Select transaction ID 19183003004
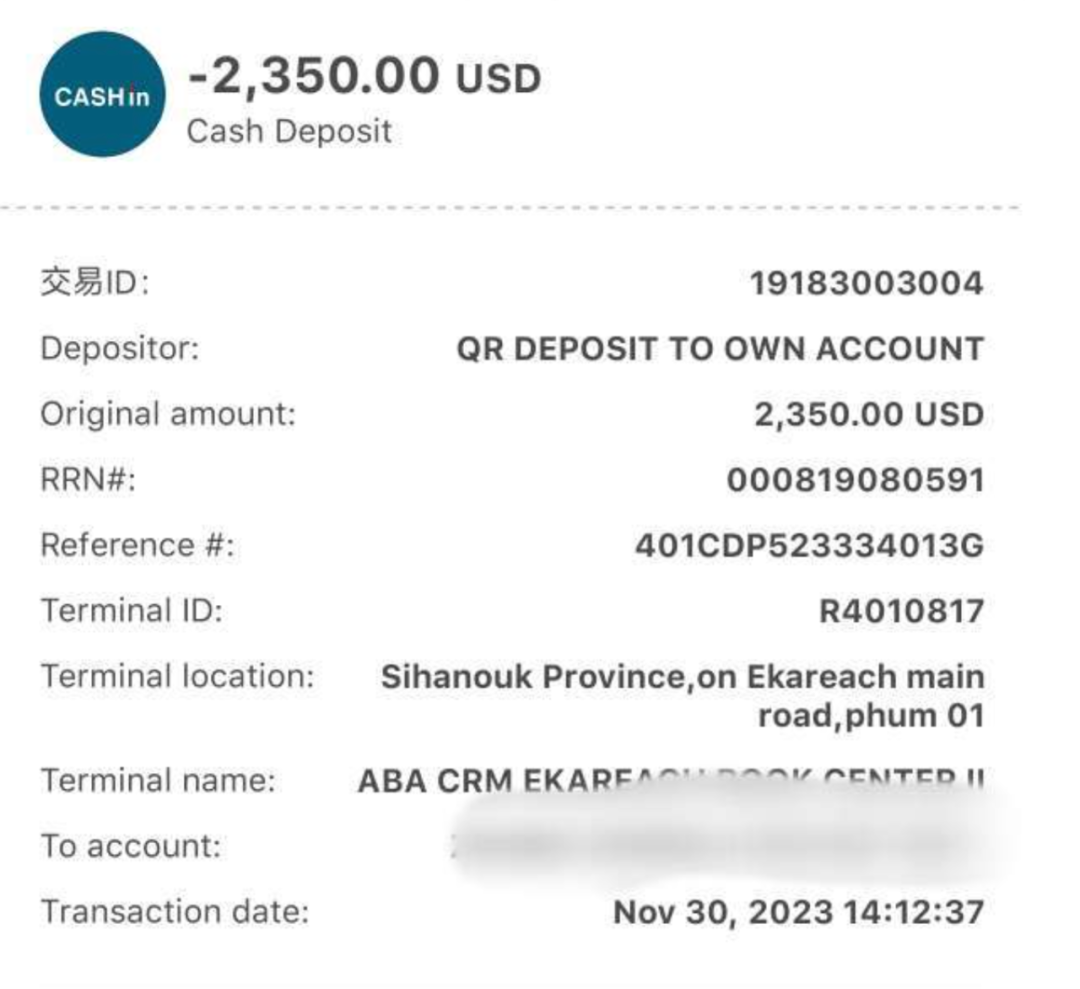Image resolution: width=1080 pixels, height=989 pixels. tap(866, 283)
